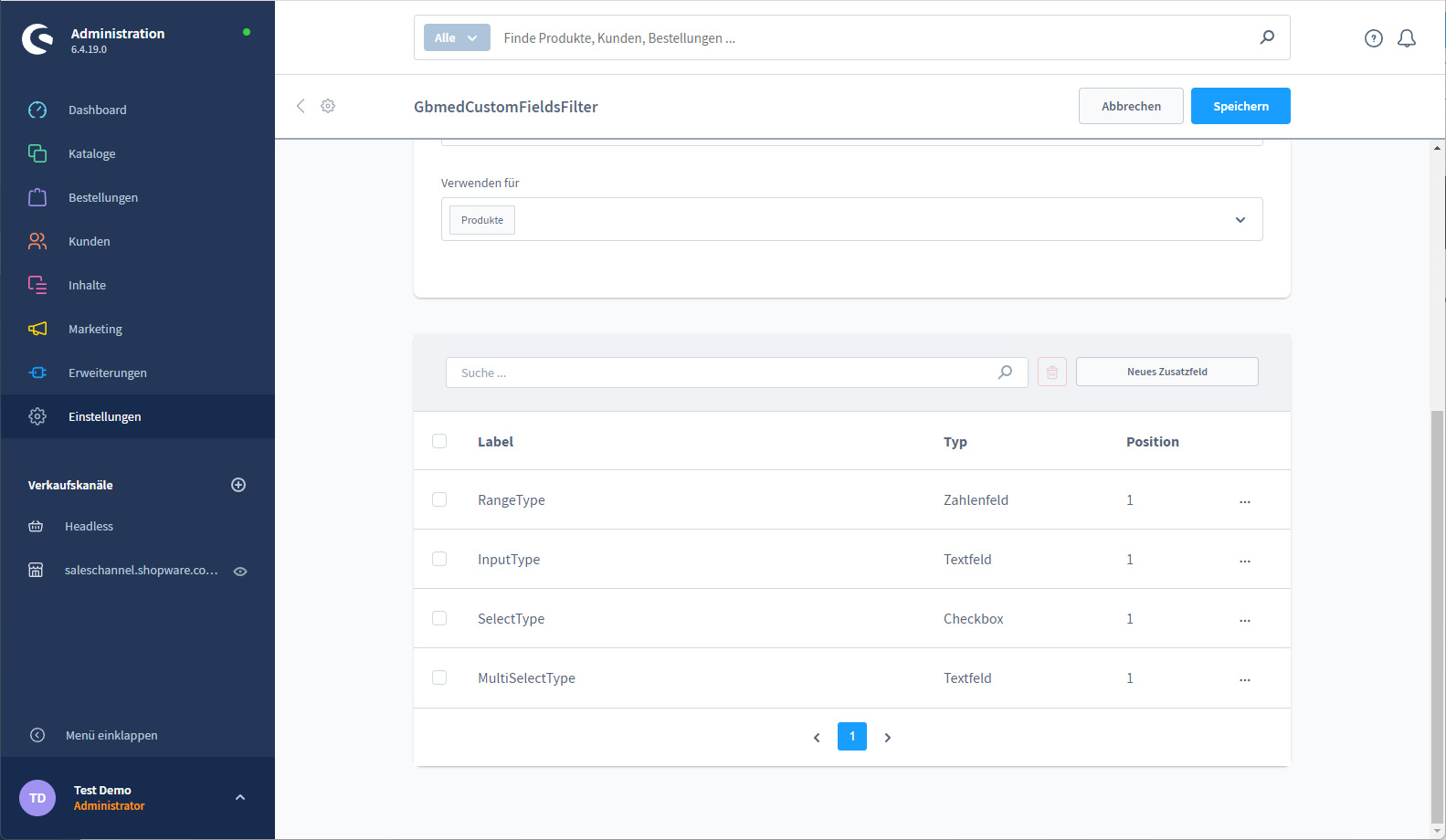This screenshot has width=1446, height=840.
Task: Click the settings gear beside the title
Action: pyautogui.click(x=328, y=106)
